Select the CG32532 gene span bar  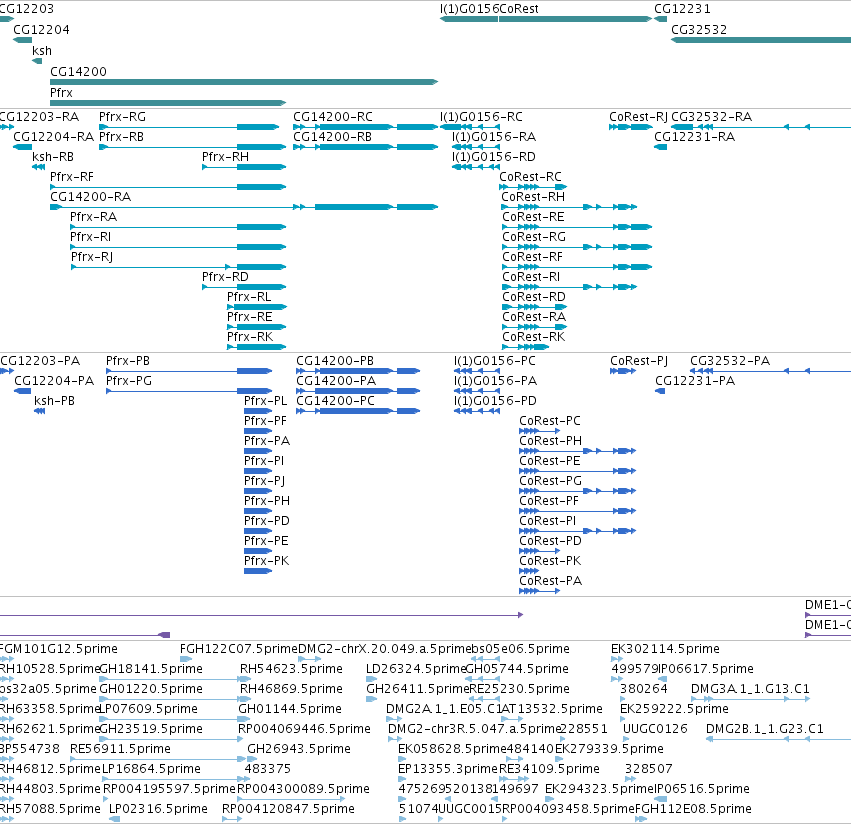tap(761, 40)
